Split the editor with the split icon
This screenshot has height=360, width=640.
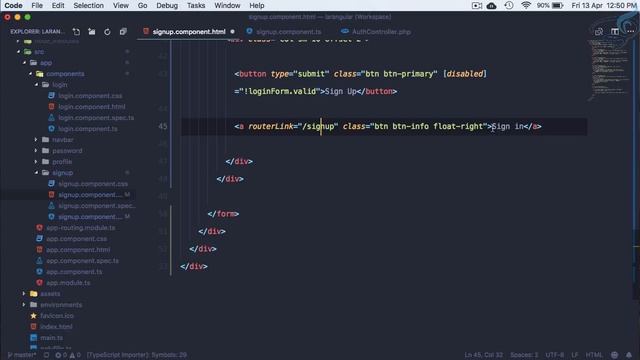615,31
